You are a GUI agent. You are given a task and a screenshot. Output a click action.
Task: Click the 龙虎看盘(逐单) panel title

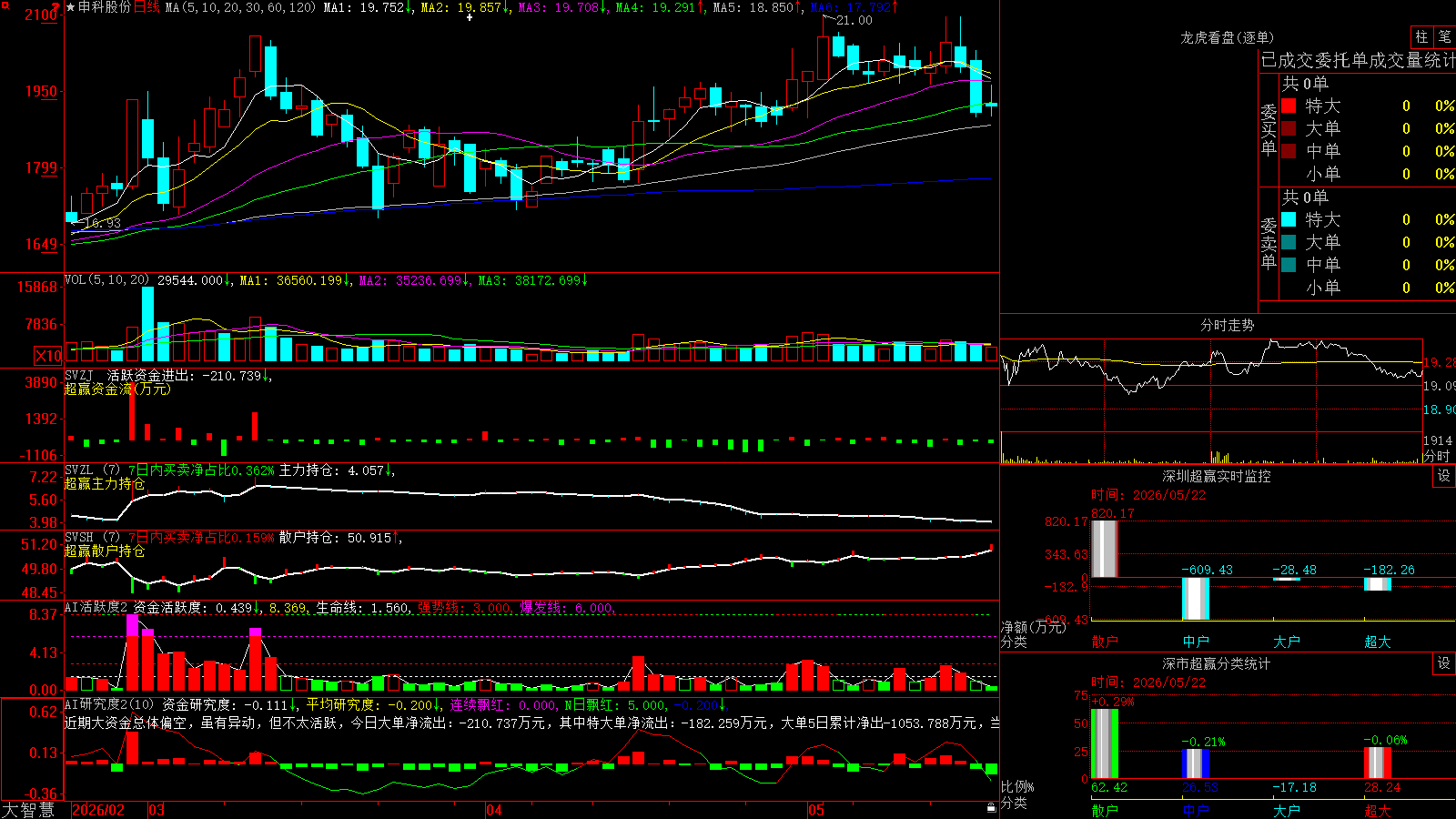[x=1228, y=37]
